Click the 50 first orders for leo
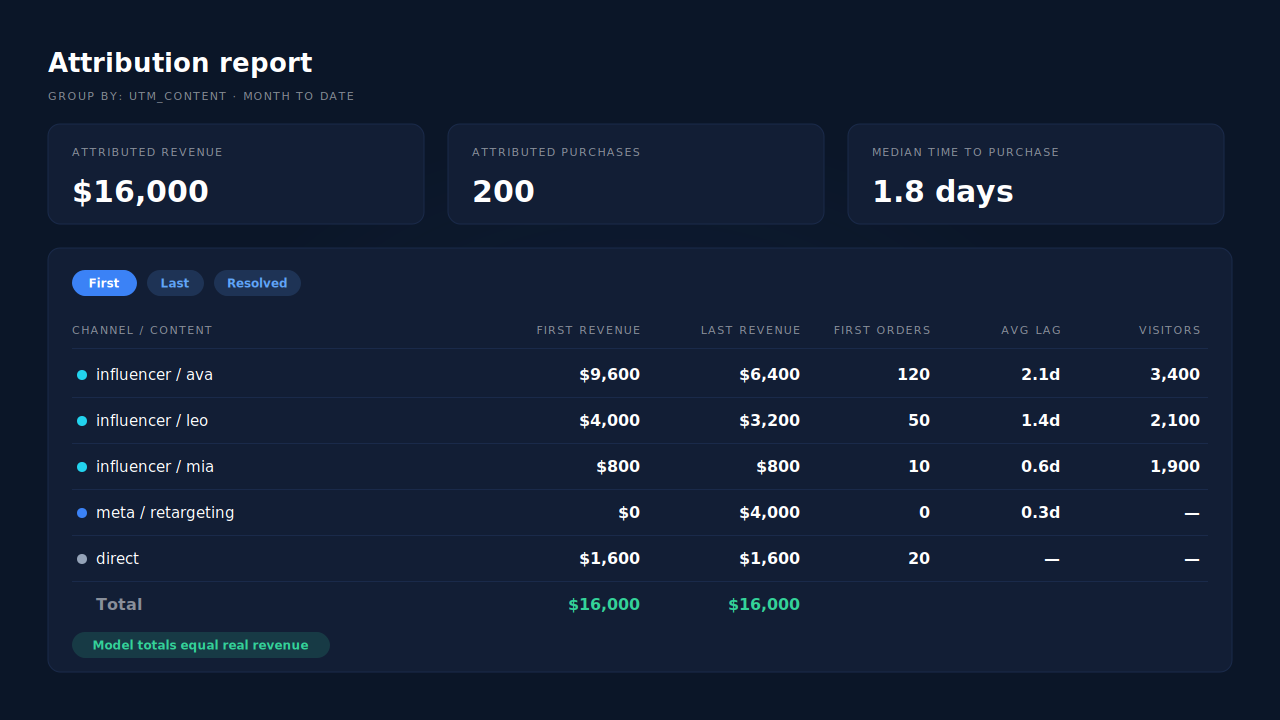The image size is (1280, 720). [919, 421]
